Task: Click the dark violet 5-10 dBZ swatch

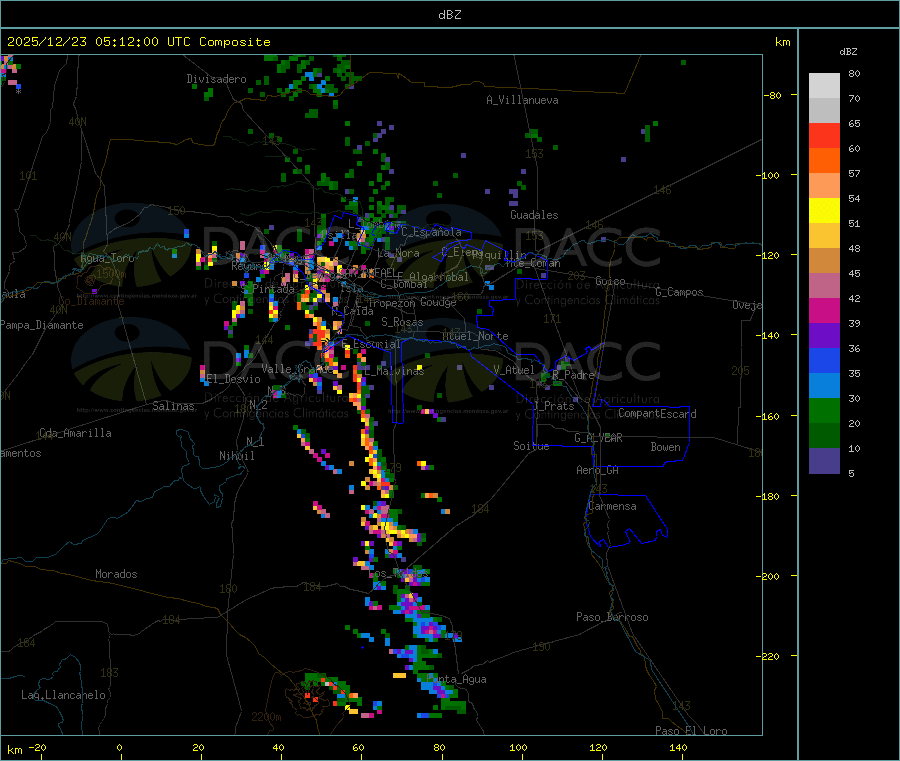Action: (824, 460)
